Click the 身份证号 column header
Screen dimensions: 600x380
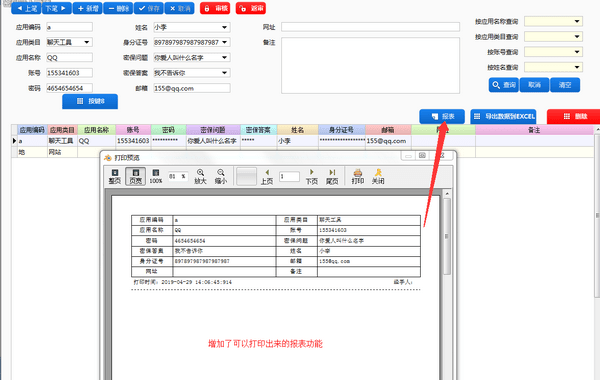[342, 130]
